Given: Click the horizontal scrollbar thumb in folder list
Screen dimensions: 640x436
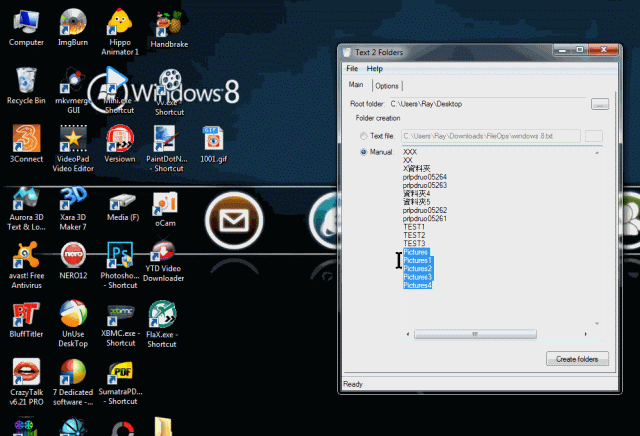Looking at the screenshot, I should (475, 334).
